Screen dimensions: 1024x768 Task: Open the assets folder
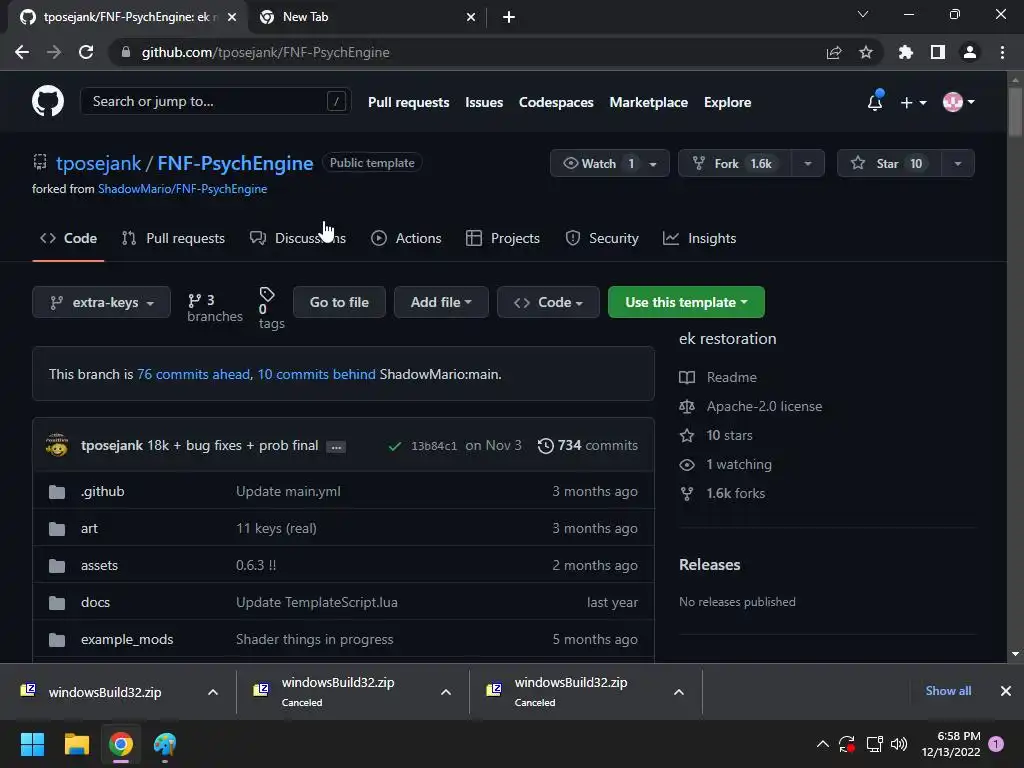[x=99, y=566]
